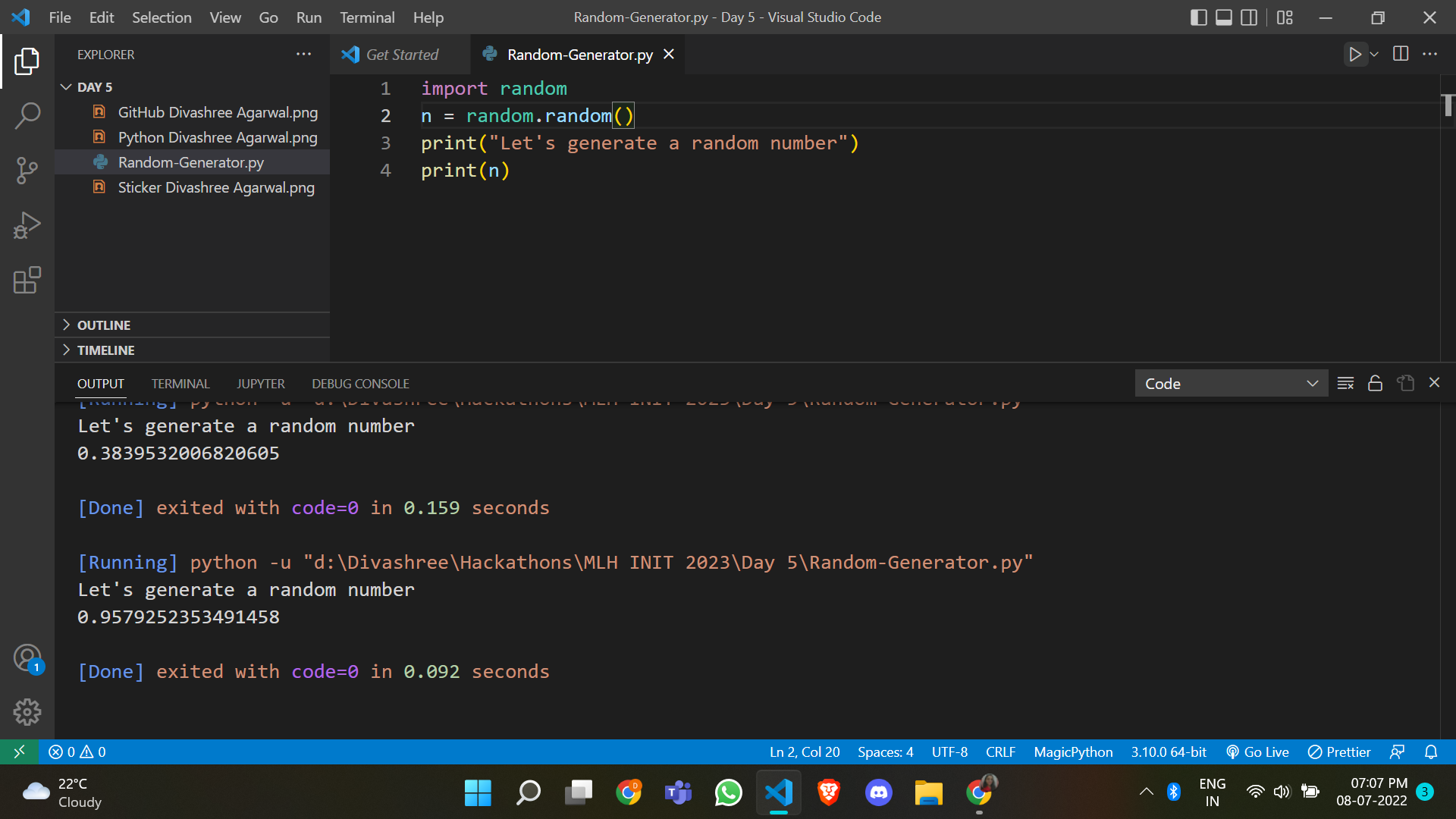Click the Go Live status bar icon
The height and width of the screenshot is (819, 1456).
[x=1257, y=752]
